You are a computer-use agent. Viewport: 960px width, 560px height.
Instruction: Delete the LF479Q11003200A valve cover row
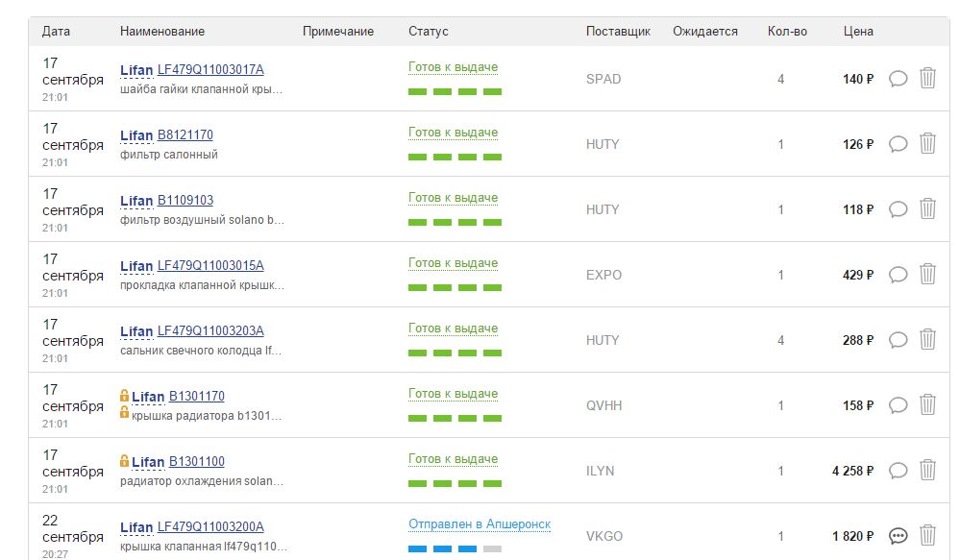click(x=928, y=535)
